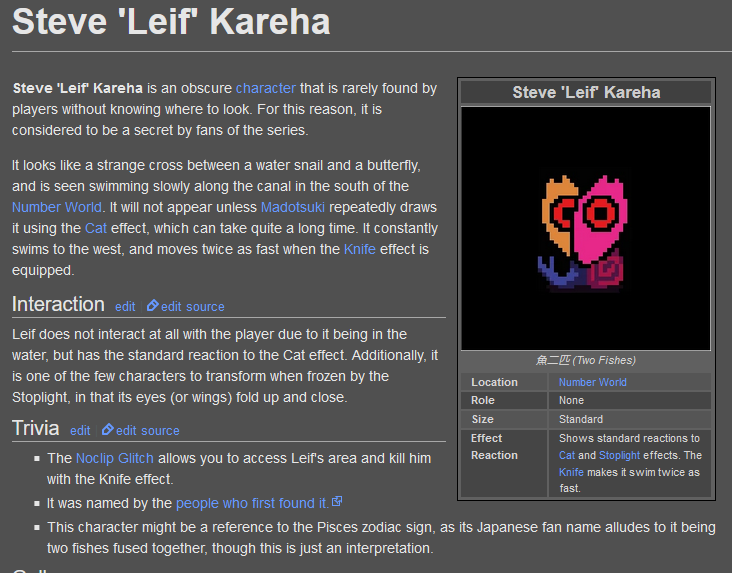Click the 'Location' label in infobox

(x=494, y=382)
